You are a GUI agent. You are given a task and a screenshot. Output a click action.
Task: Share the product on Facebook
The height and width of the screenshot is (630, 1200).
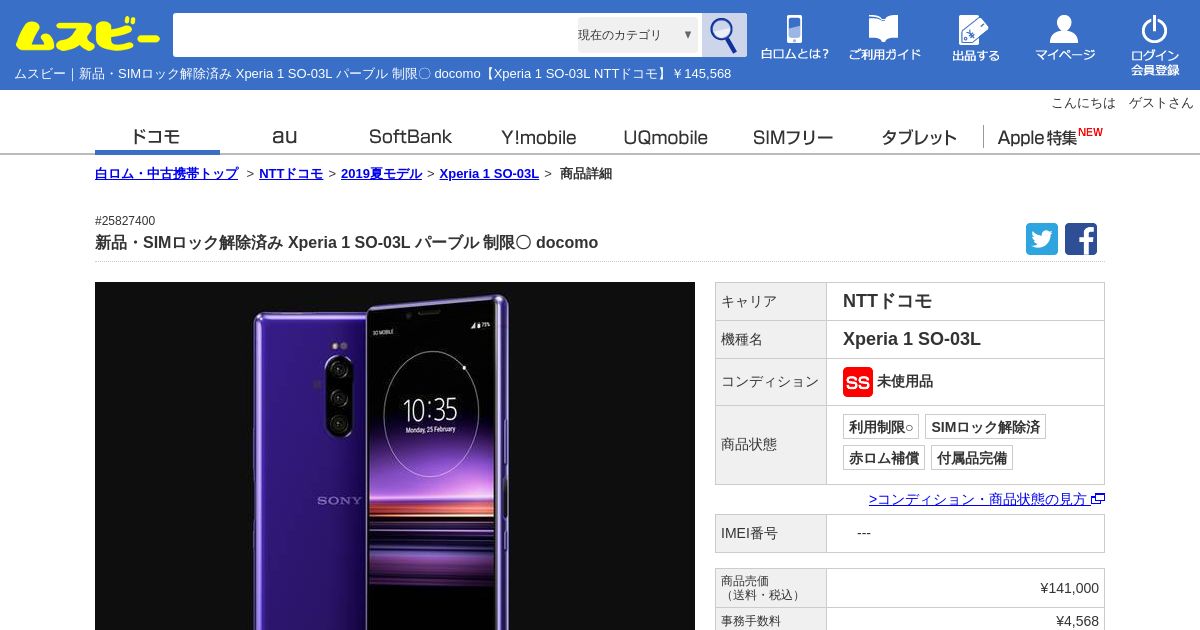1081,239
